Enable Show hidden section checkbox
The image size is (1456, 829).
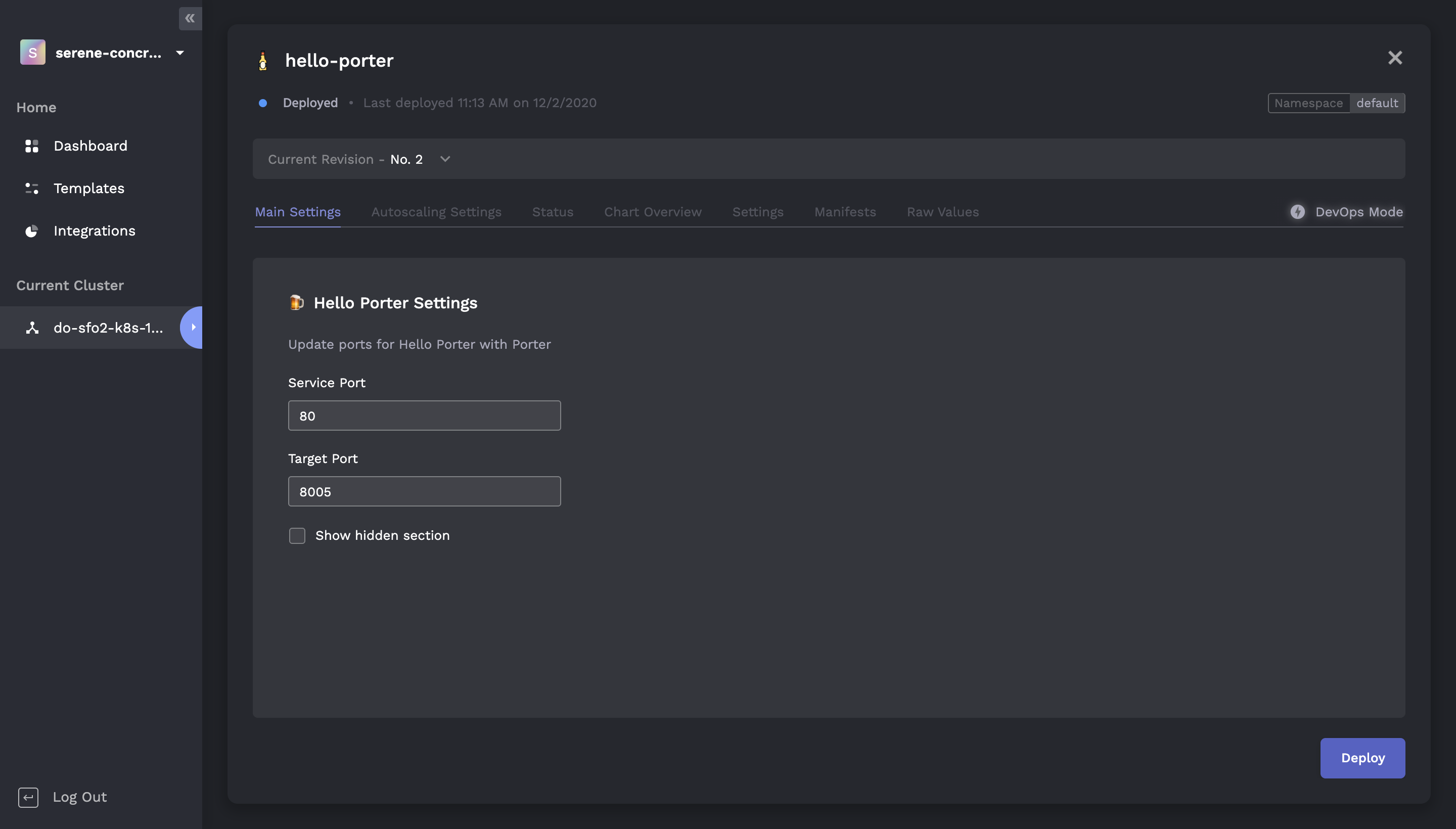[297, 535]
